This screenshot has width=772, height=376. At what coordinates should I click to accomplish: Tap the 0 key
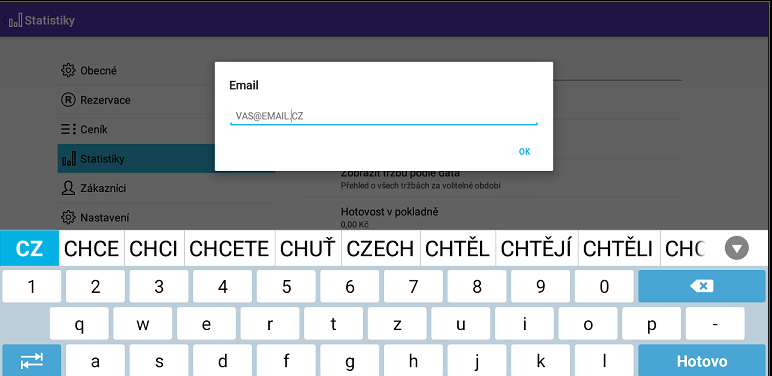(604, 286)
